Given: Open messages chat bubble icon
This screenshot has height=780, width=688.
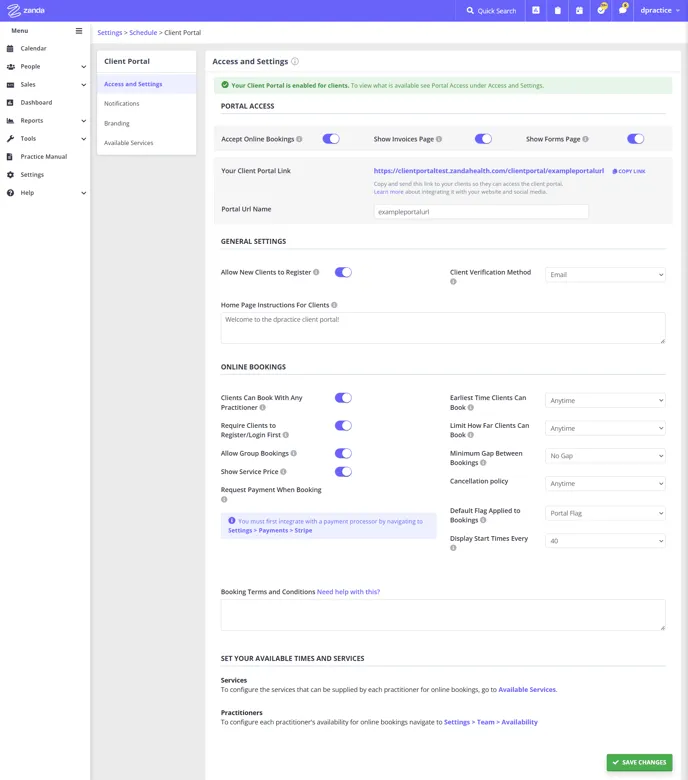Looking at the screenshot, I should pyautogui.click(x=623, y=9).
